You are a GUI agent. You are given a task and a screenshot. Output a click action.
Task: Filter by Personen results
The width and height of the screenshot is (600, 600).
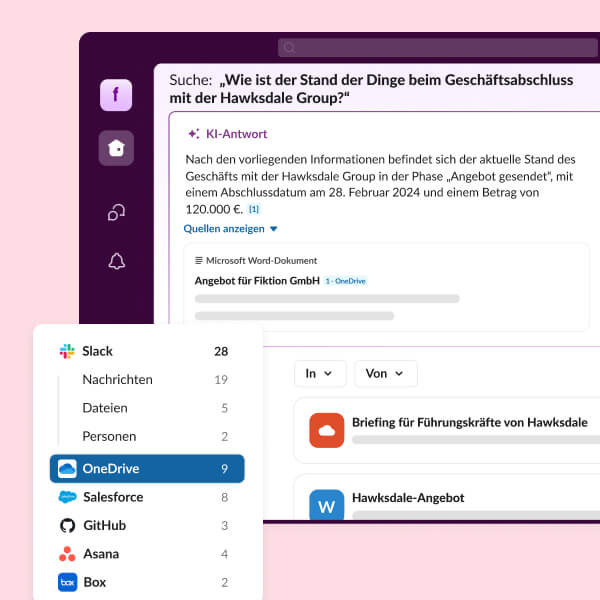pyautogui.click(x=147, y=436)
